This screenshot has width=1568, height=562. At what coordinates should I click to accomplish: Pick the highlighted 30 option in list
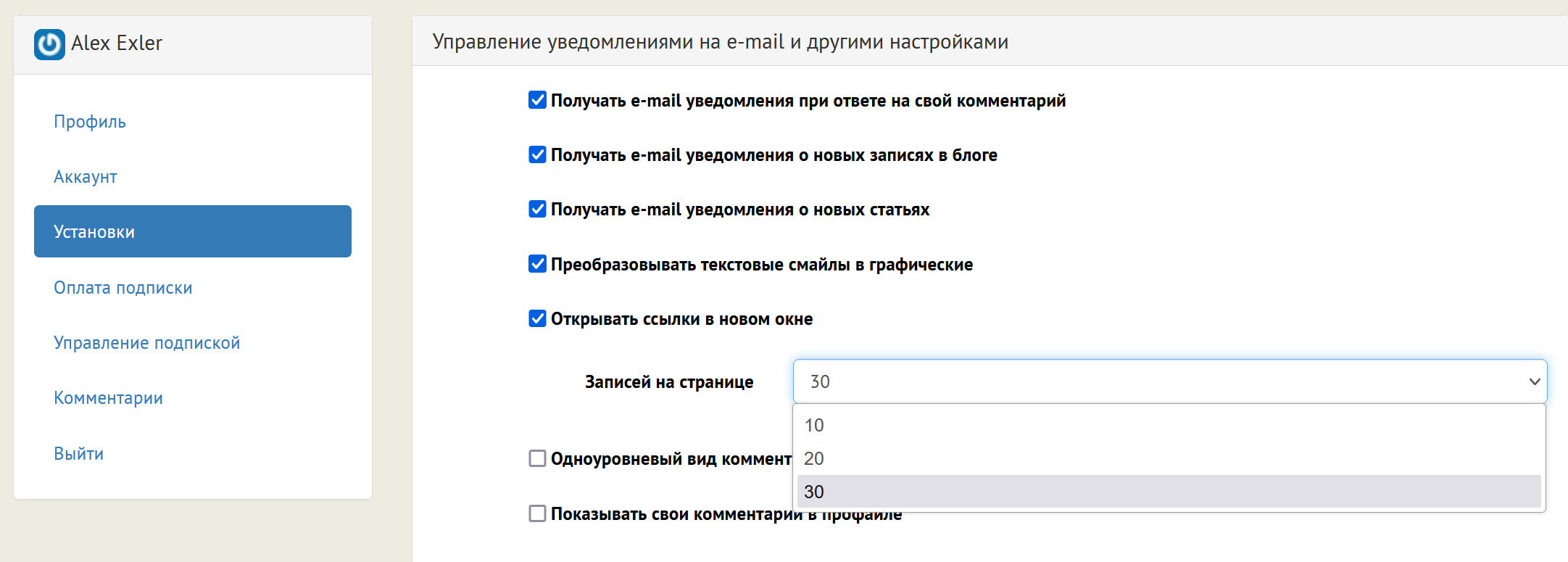coord(814,492)
